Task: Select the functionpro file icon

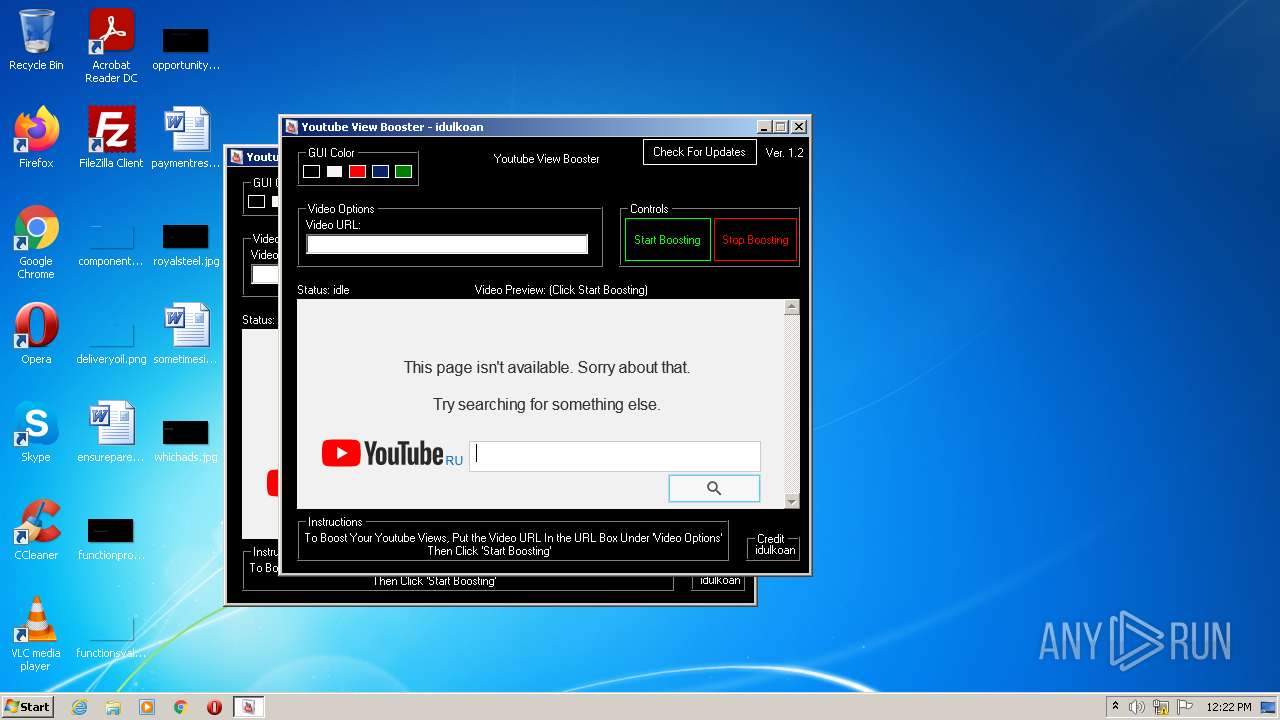Action: pos(111,538)
